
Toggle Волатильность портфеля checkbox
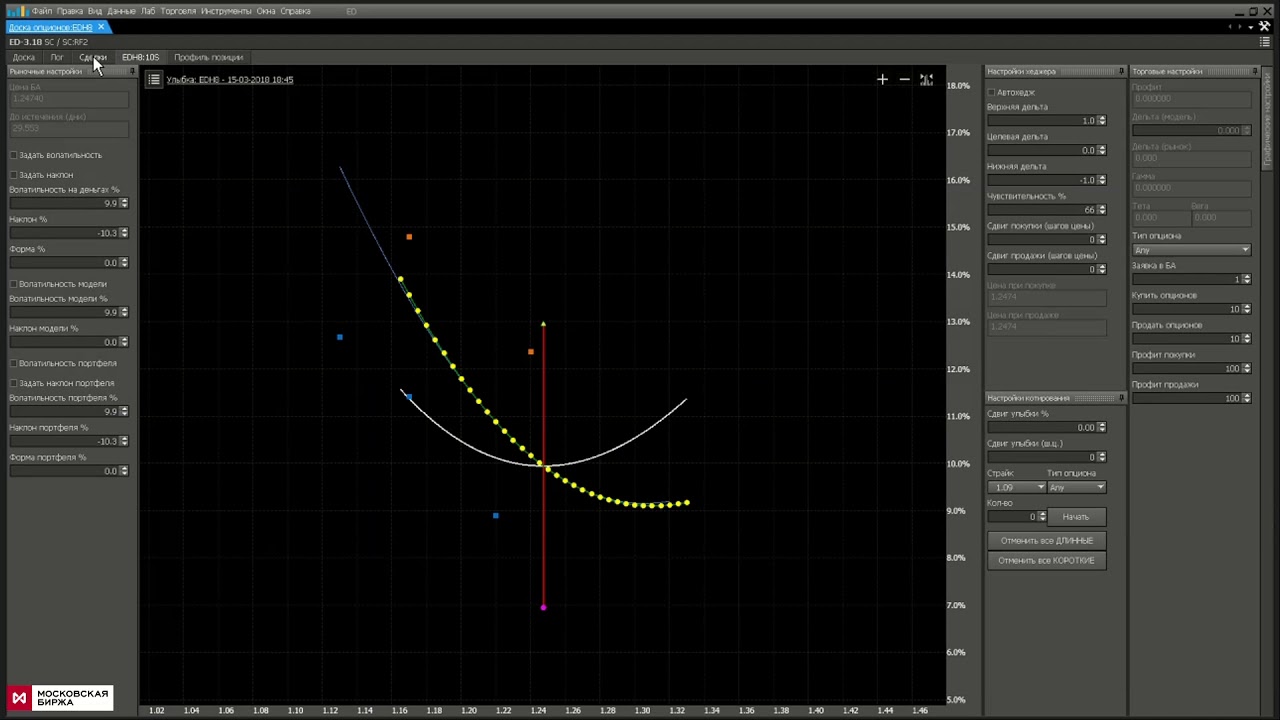pos(13,363)
